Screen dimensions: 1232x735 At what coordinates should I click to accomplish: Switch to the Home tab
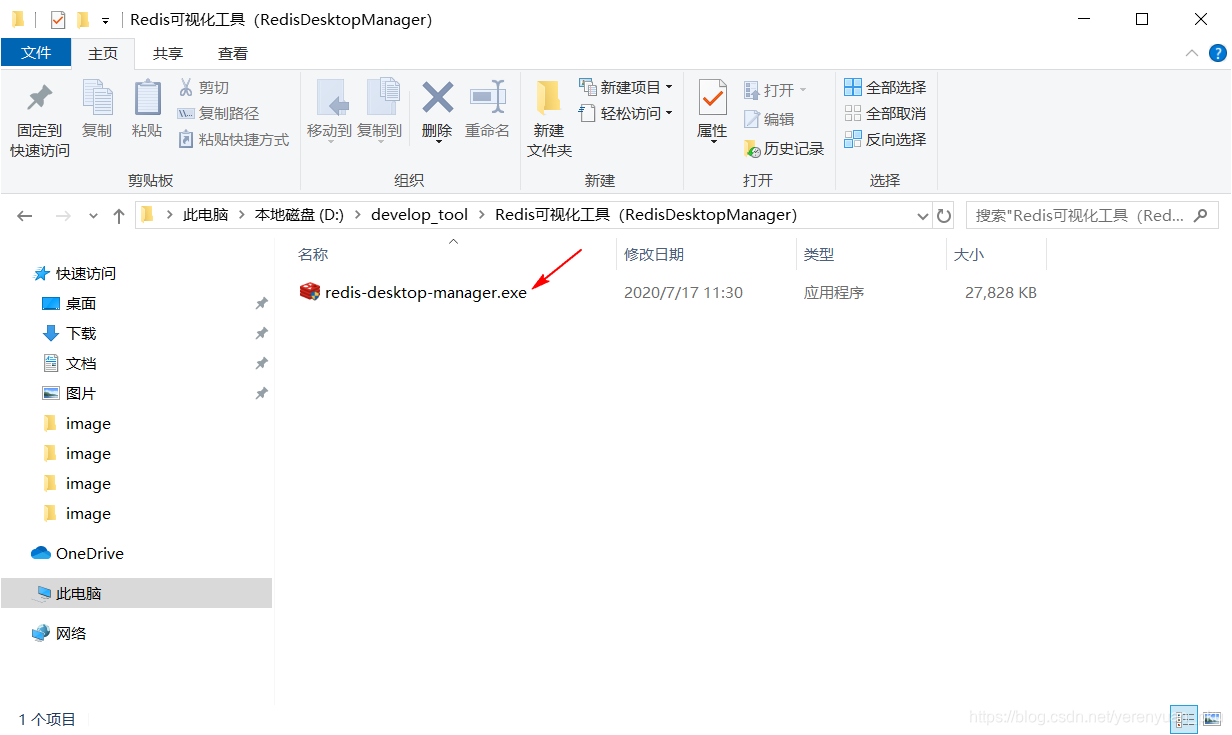pos(103,54)
